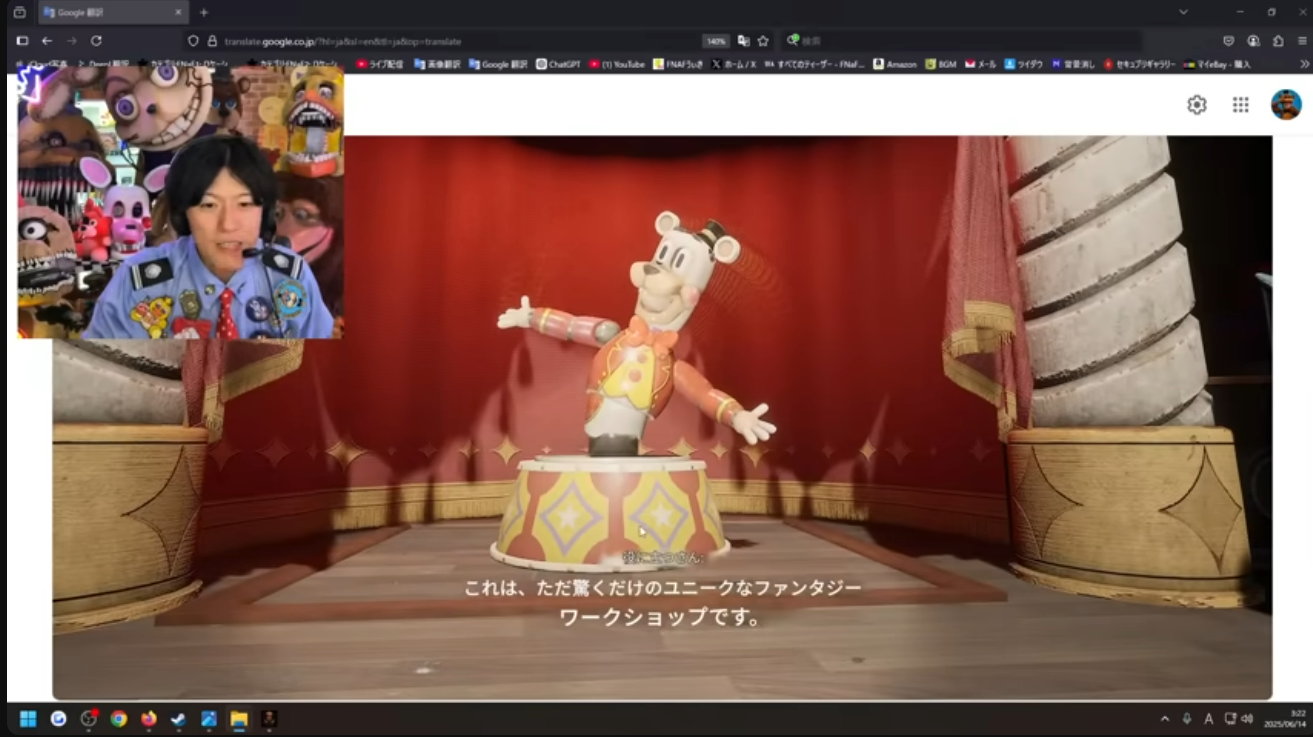This screenshot has width=1313, height=737.
Task: Open tracking protection shield icon
Action: tap(194, 41)
